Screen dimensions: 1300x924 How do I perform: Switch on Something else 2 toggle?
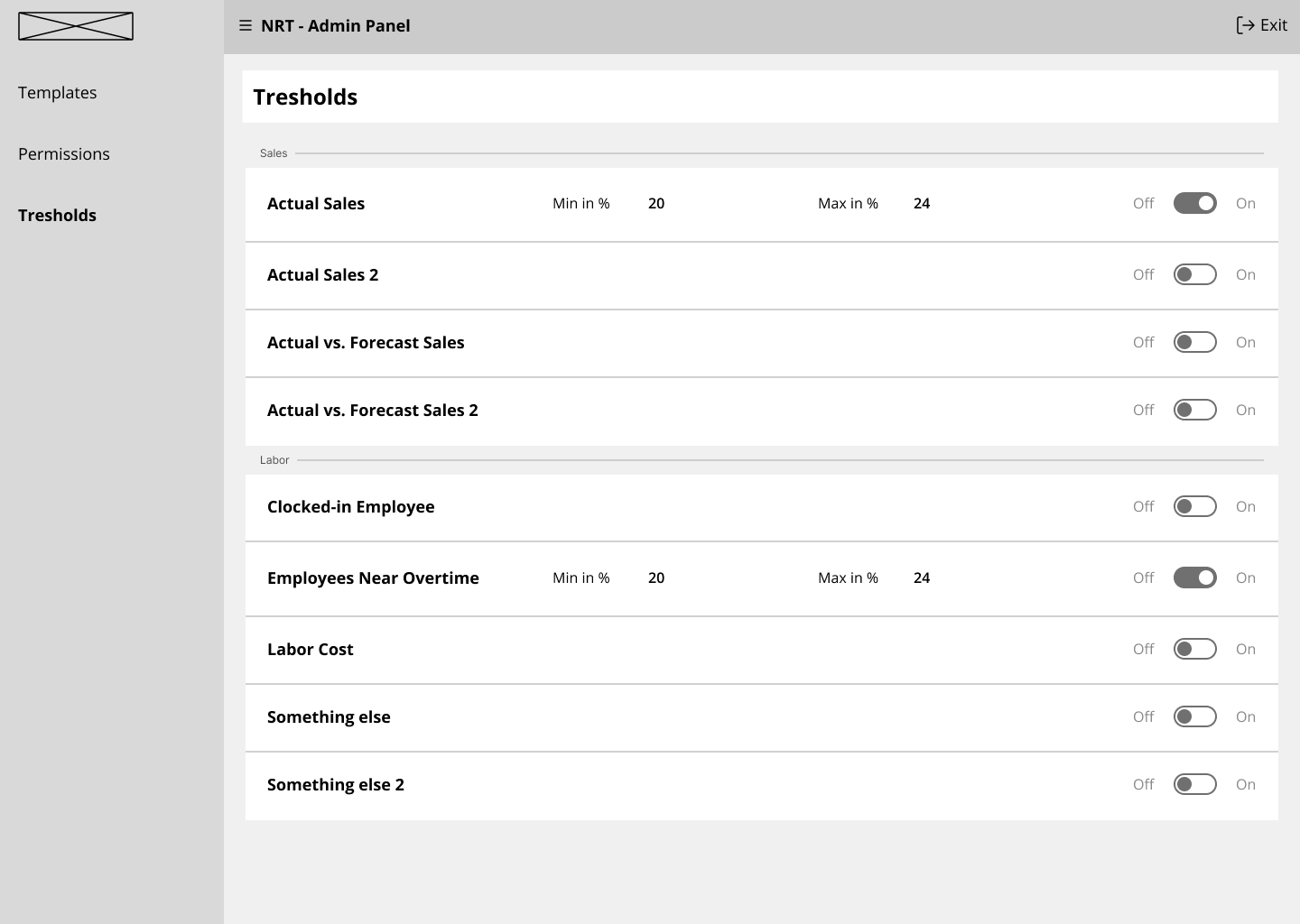coord(1194,785)
